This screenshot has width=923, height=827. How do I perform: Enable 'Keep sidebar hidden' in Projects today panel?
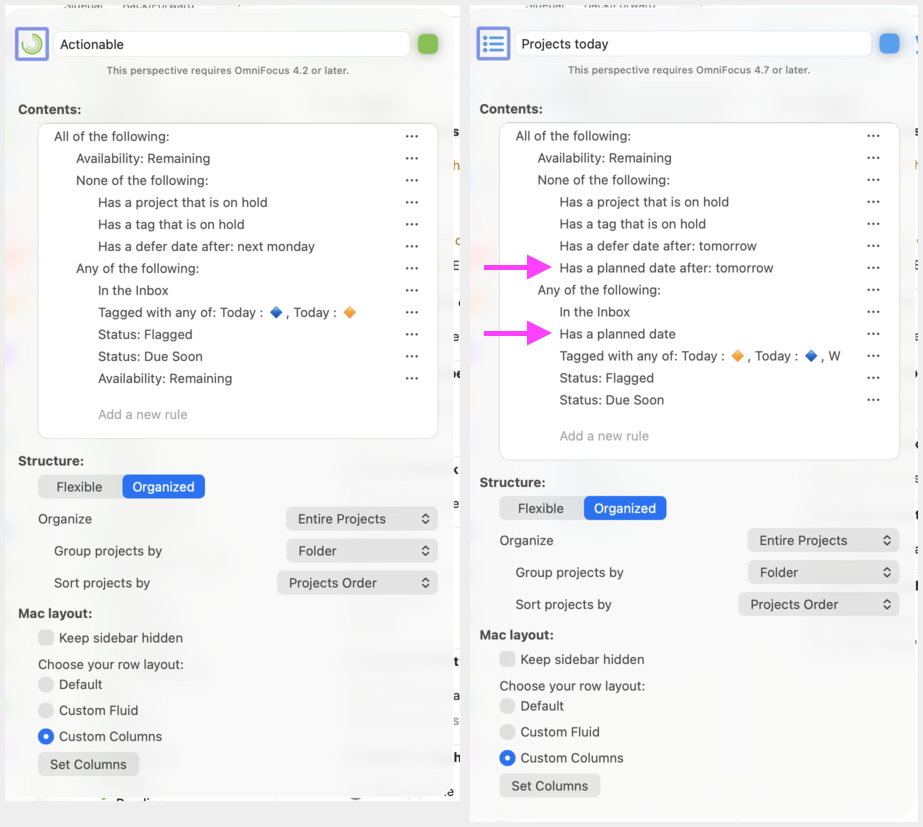(508, 660)
